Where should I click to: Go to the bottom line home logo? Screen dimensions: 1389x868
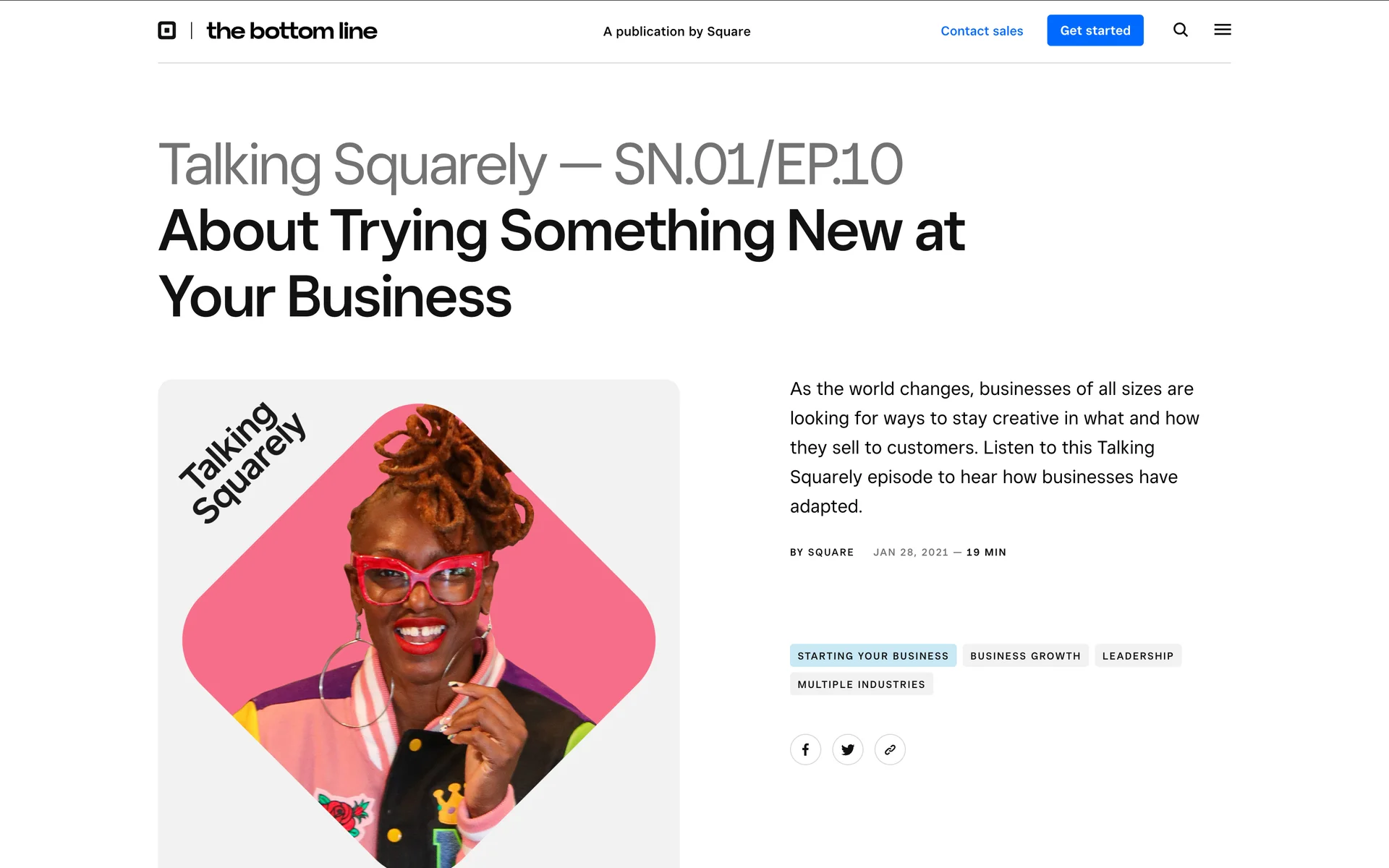tap(292, 30)
